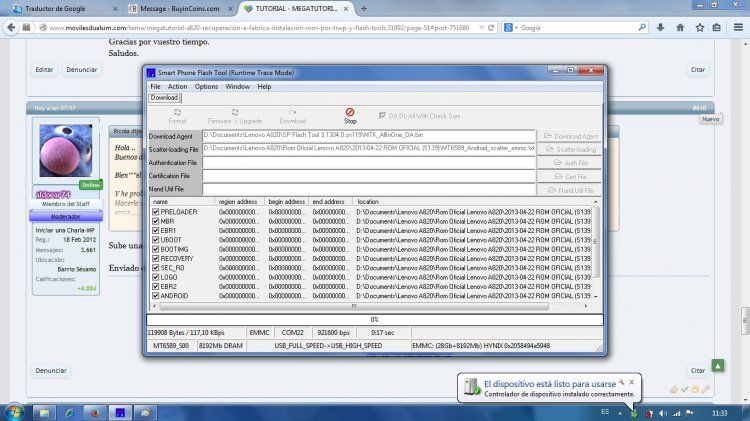Uncheck the PRELOADER partition checkbox
Viewport: 750px width, 421px height.
tap(155, 212)
